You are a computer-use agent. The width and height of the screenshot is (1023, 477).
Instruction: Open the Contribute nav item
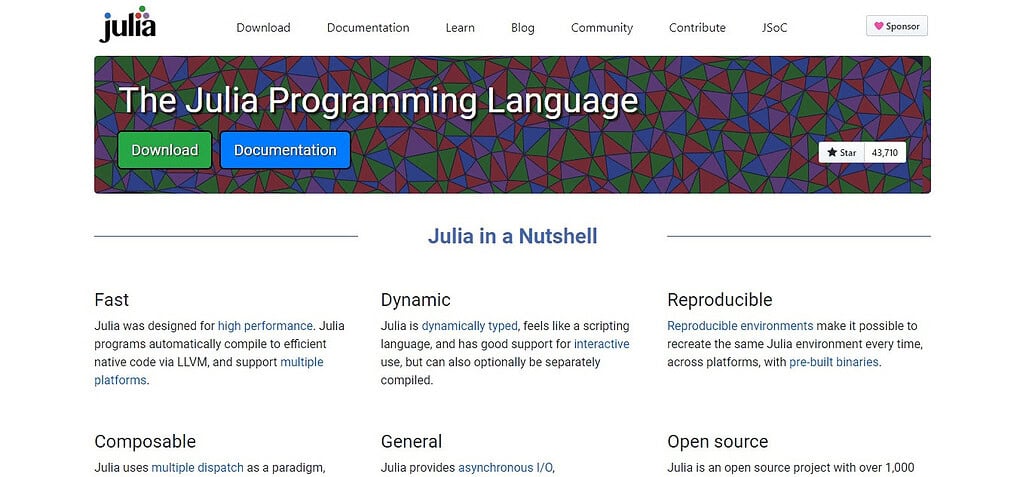click(697, 27)
